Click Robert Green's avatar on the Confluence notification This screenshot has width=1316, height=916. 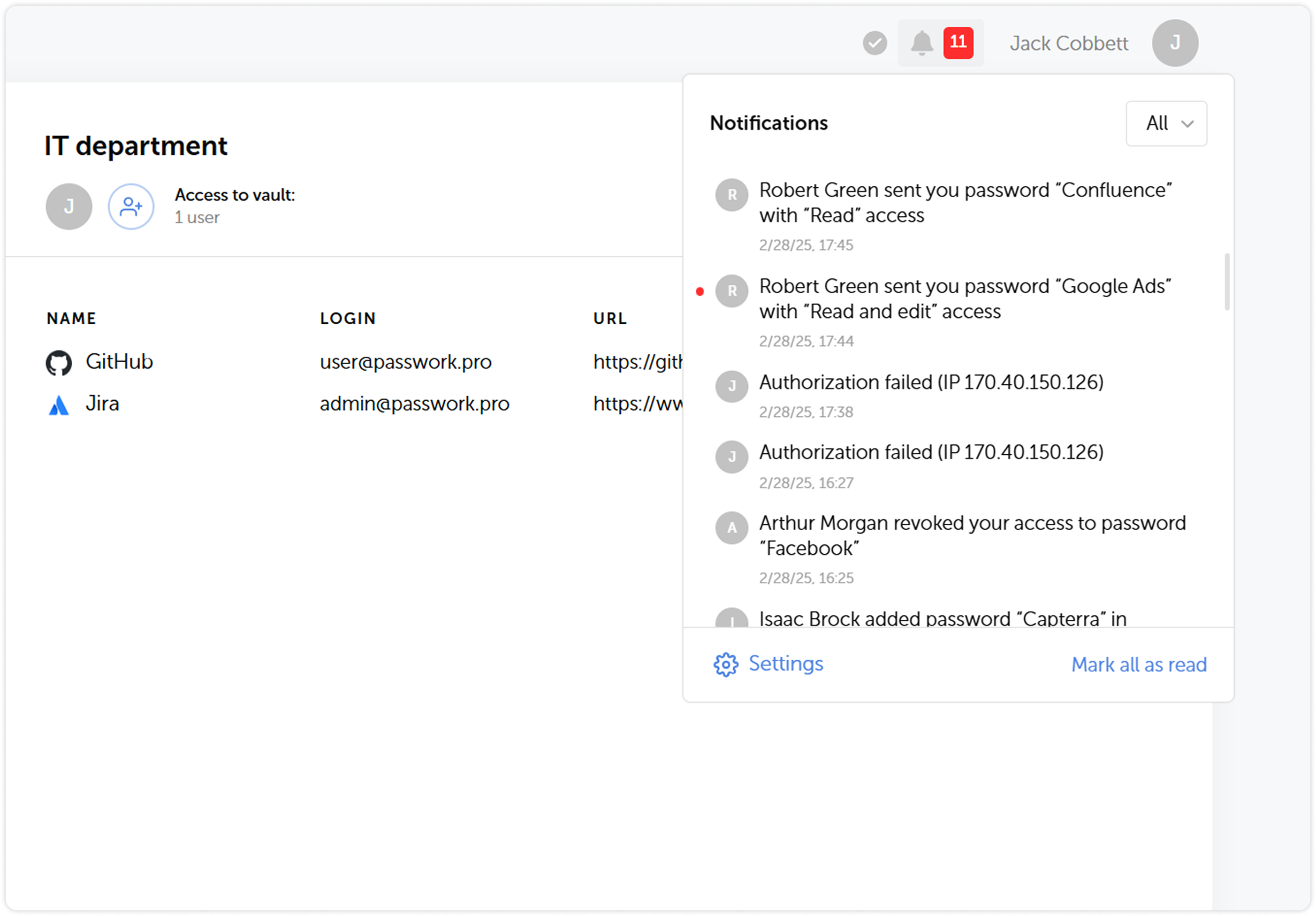pos(731,196)
